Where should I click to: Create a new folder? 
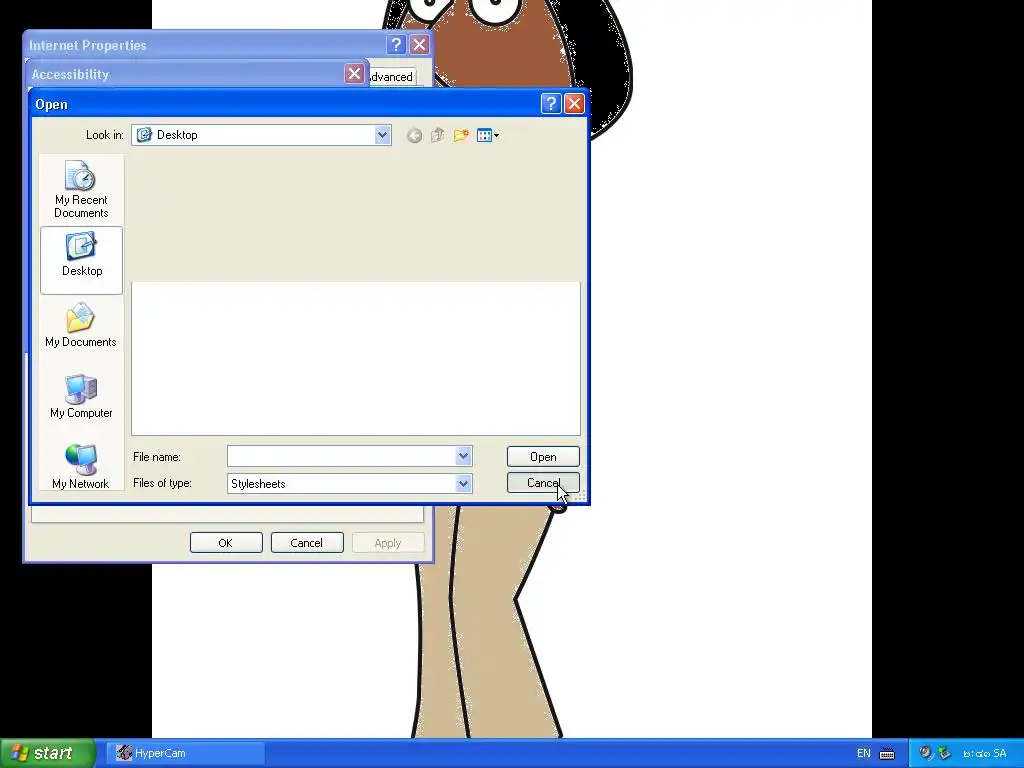click(x=461, y=135)
